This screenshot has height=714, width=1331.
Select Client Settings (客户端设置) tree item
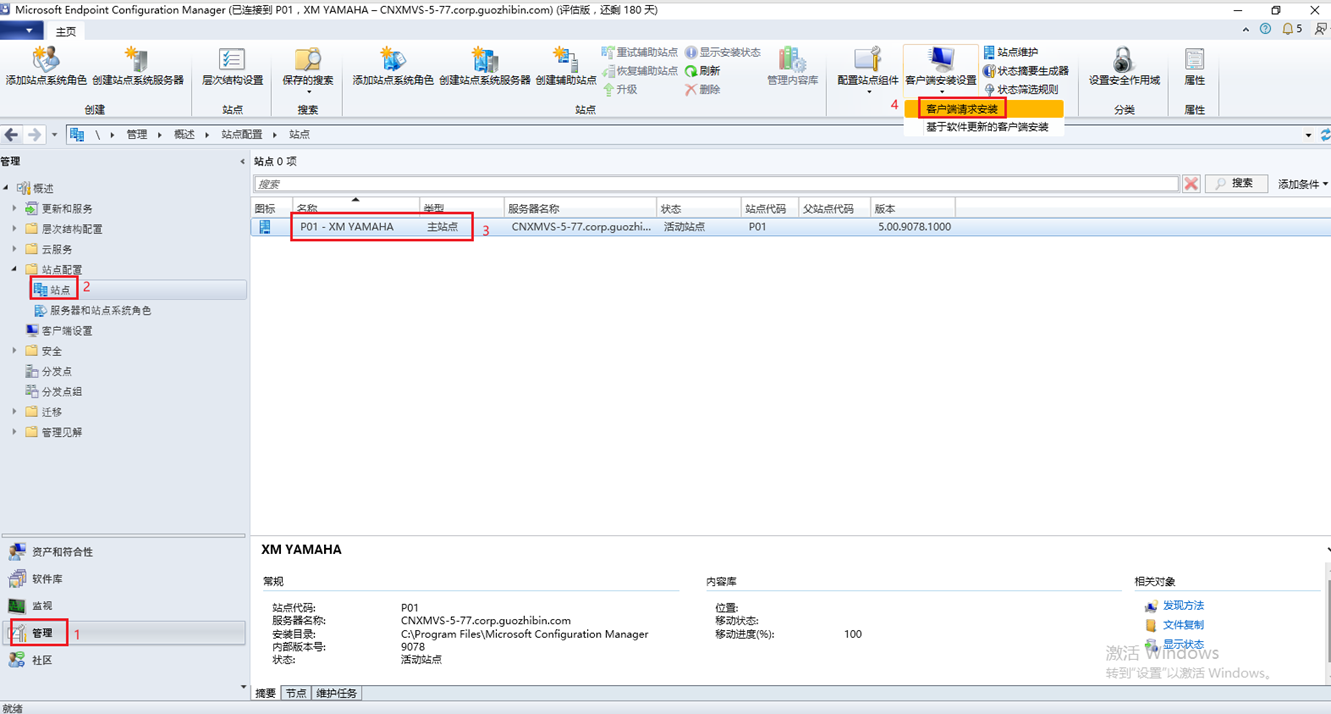point(66,331)
